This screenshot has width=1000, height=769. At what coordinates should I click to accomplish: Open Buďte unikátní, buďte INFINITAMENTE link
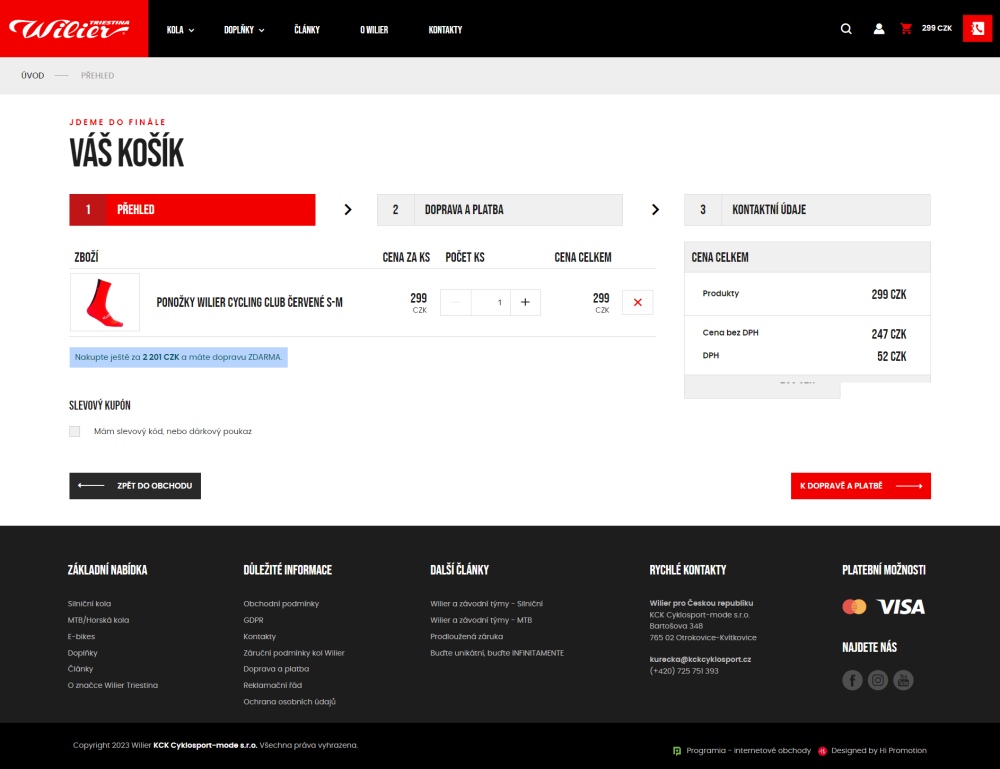(x=497, y=653)
